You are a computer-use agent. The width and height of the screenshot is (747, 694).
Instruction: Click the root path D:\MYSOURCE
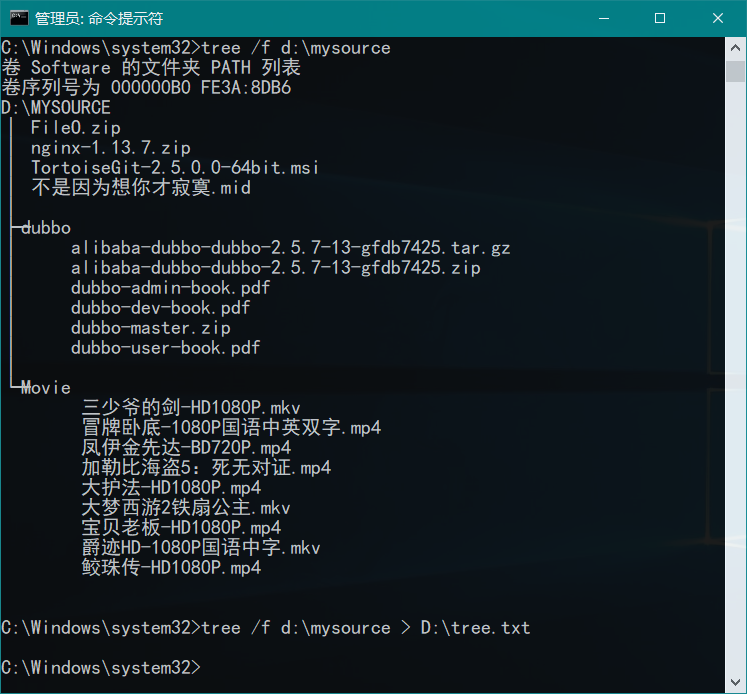(56, 108)
